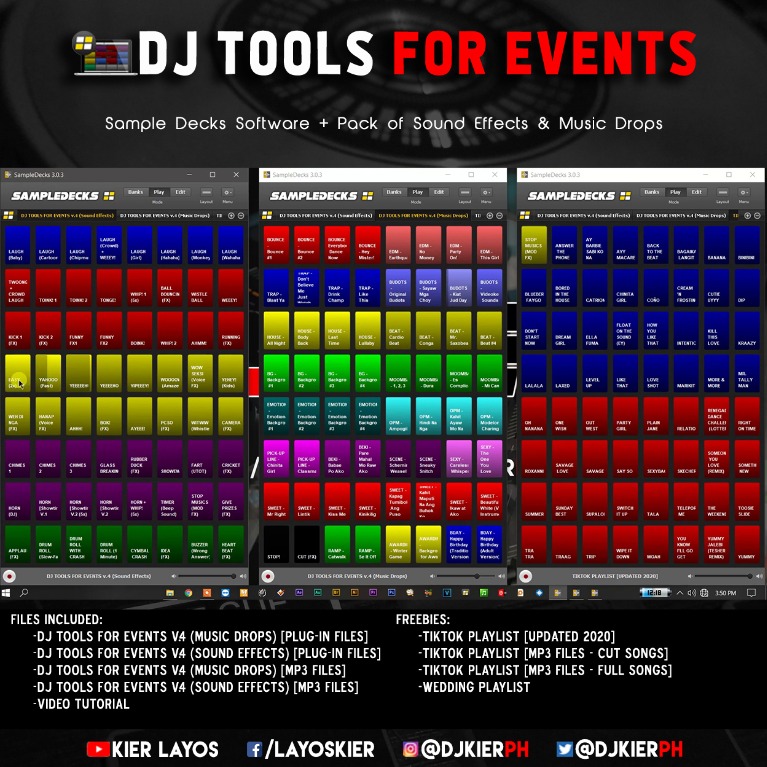Switch middle window to Edit mode
The width and height of the screenshot is (767, 767).
(x=439, y=192)
